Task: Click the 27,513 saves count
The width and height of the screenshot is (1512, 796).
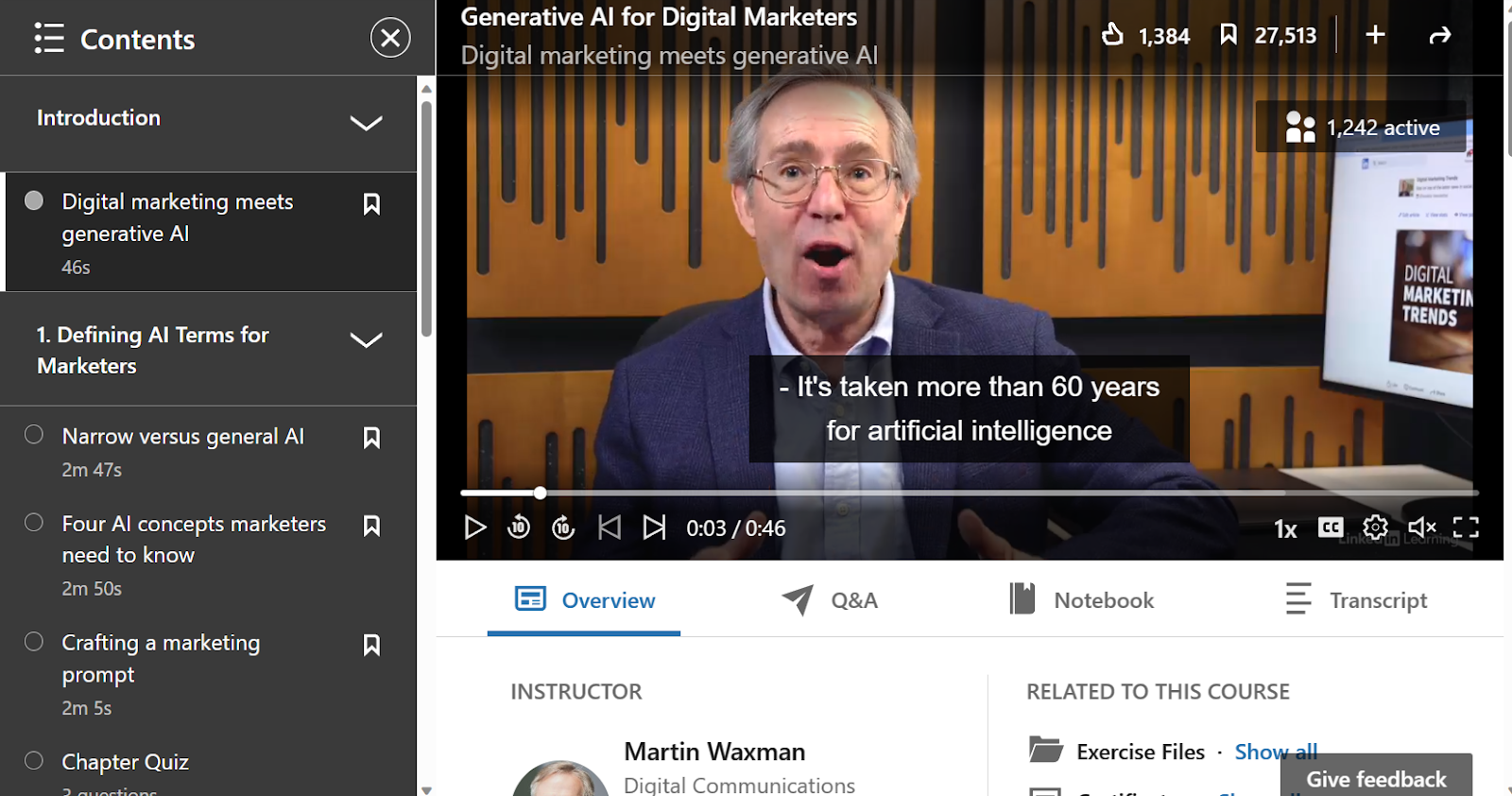Action: click(x=1285, y=36)
